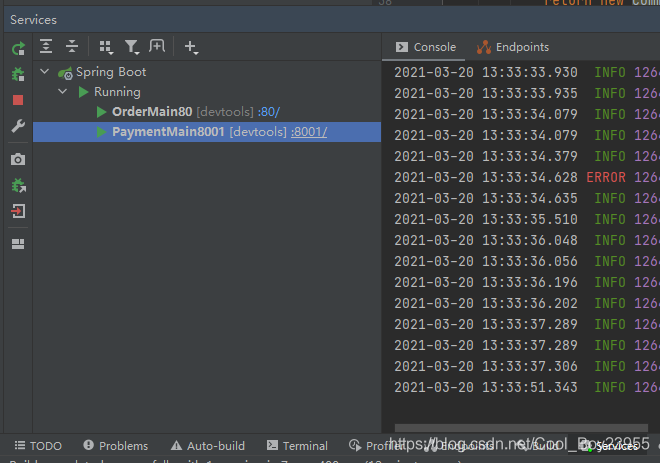Viewport: 660px width, 463px height.
Task: Click the camera thread dump icon
Action: (x=18, y=160)
